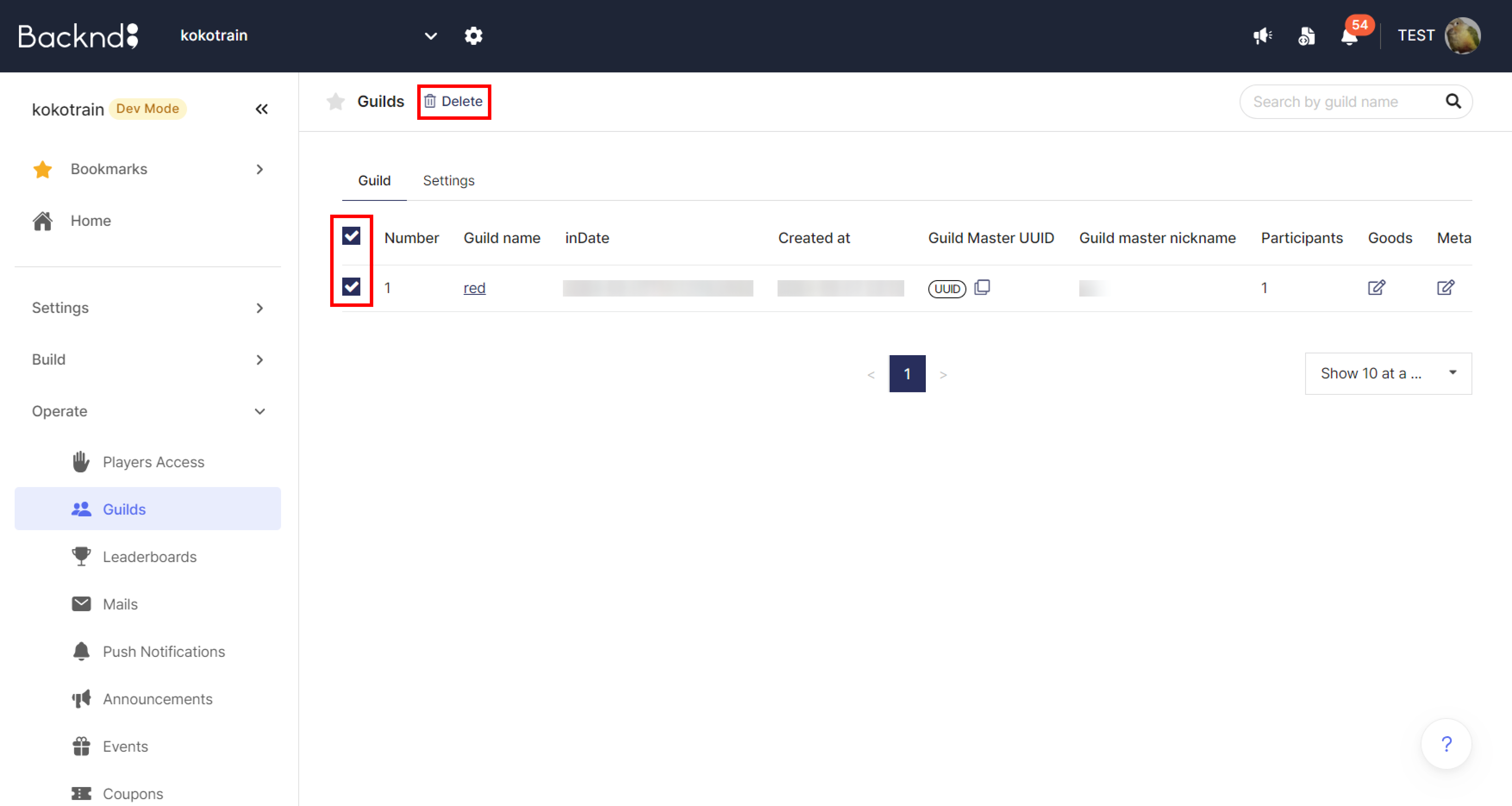This screenshot has width=1512, height=806.
Task: Open Mails page
Action: coord(148,604)
